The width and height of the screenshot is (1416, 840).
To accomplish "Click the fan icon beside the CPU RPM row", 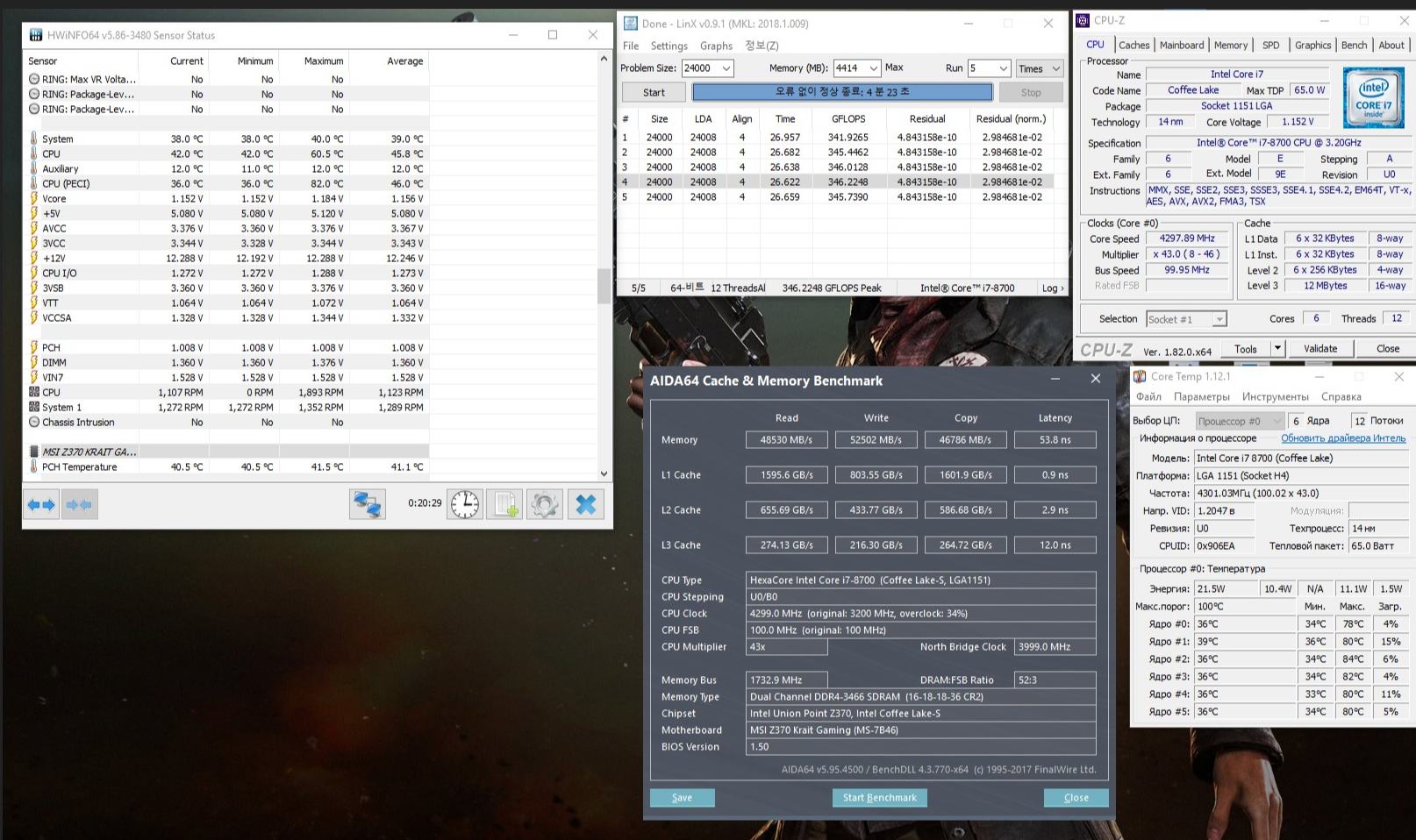I will click(34, 392).
